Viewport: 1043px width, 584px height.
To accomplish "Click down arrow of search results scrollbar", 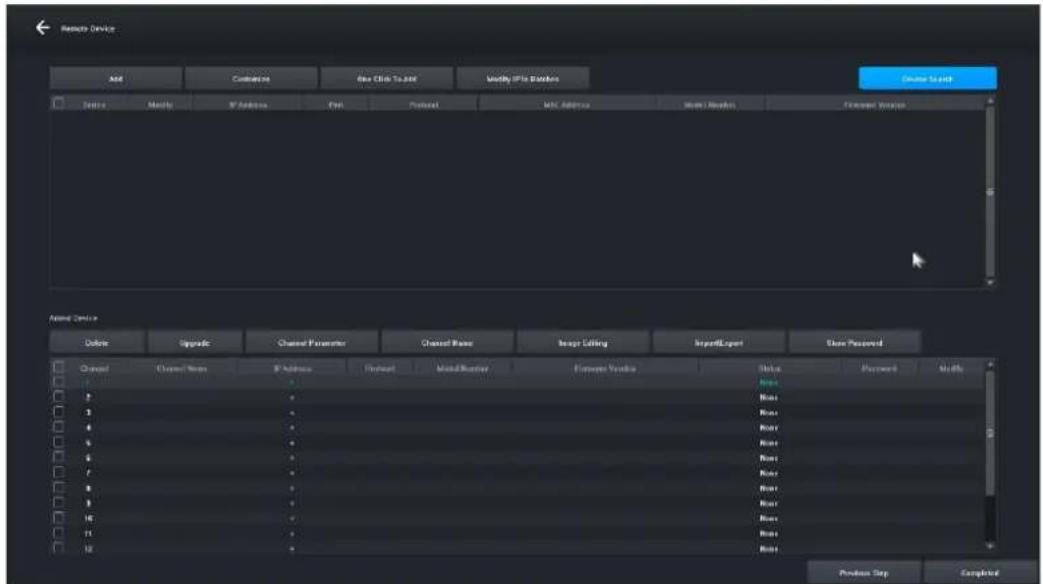I will 990,283.
